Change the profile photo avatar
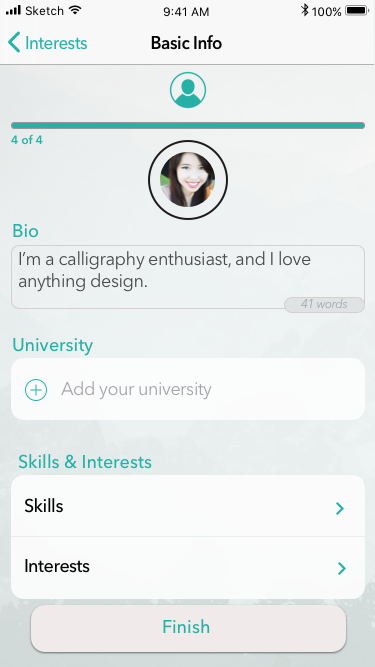The height and width of the screenshot is (667, 375). click(x=188, y=180)
